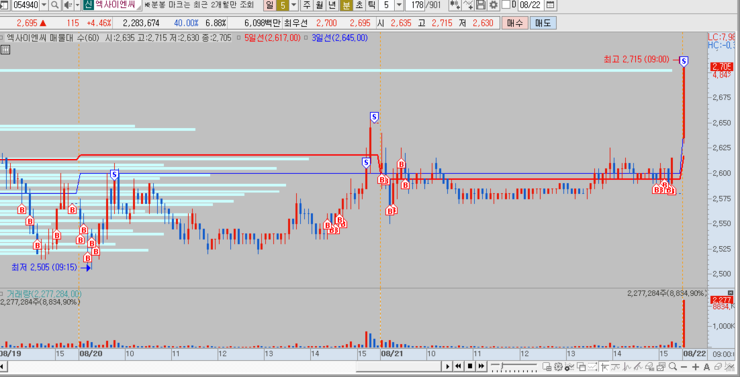Click the 2,705 current price tag on axis
Image resolution: width=740 pixels, height=377 pixels.
click(x=722, y=67)
